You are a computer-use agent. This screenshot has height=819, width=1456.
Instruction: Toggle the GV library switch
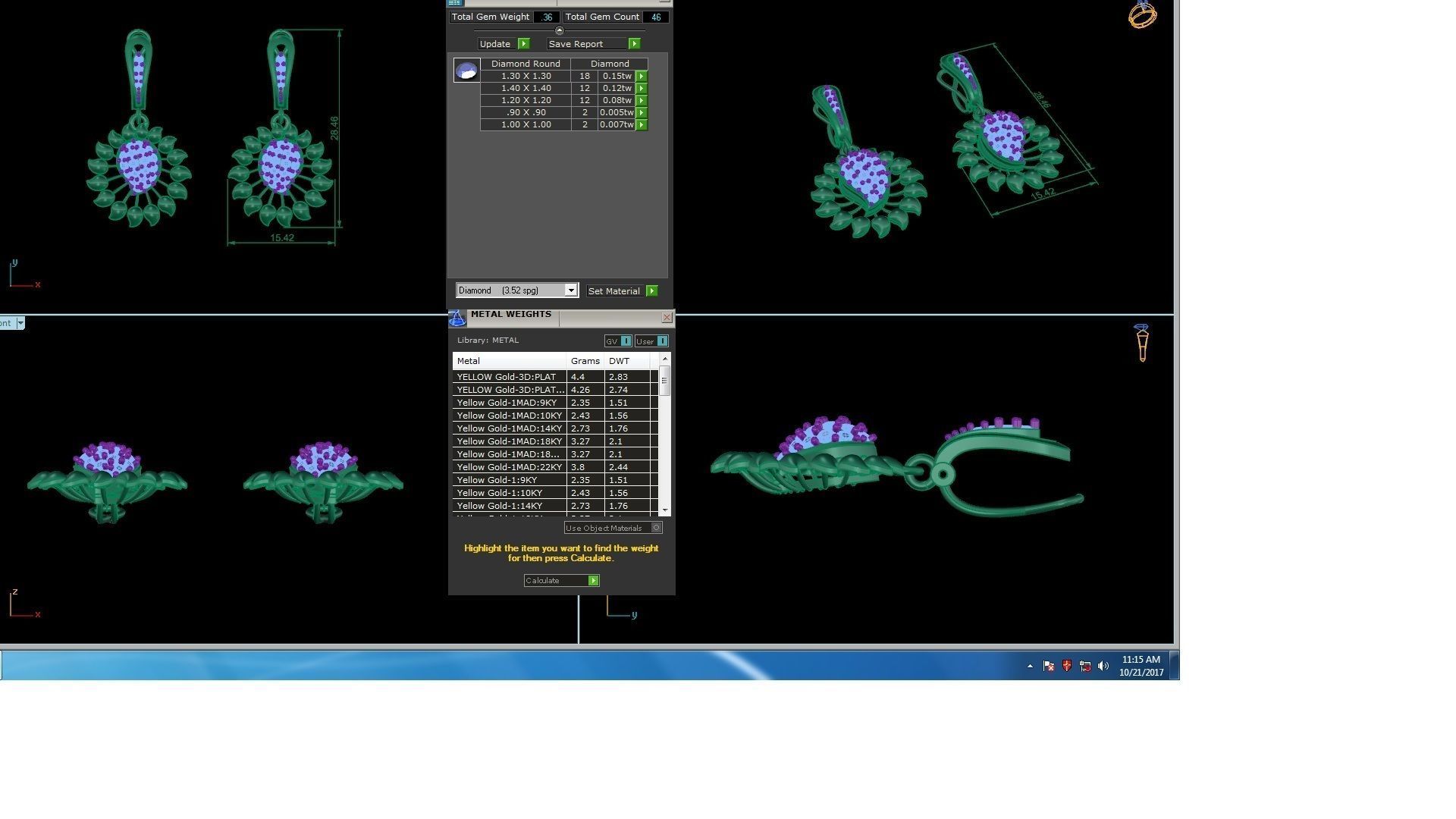click(626, 341)
